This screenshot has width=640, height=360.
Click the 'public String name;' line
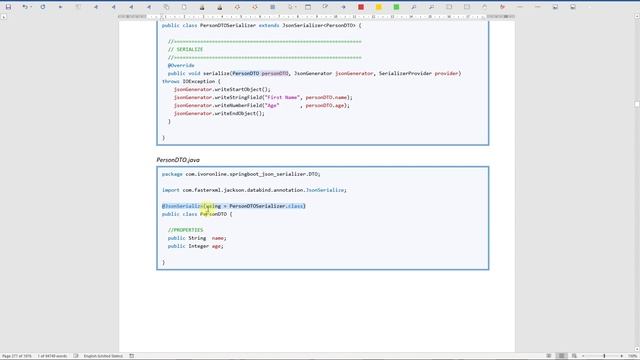[x=197, y=238]
